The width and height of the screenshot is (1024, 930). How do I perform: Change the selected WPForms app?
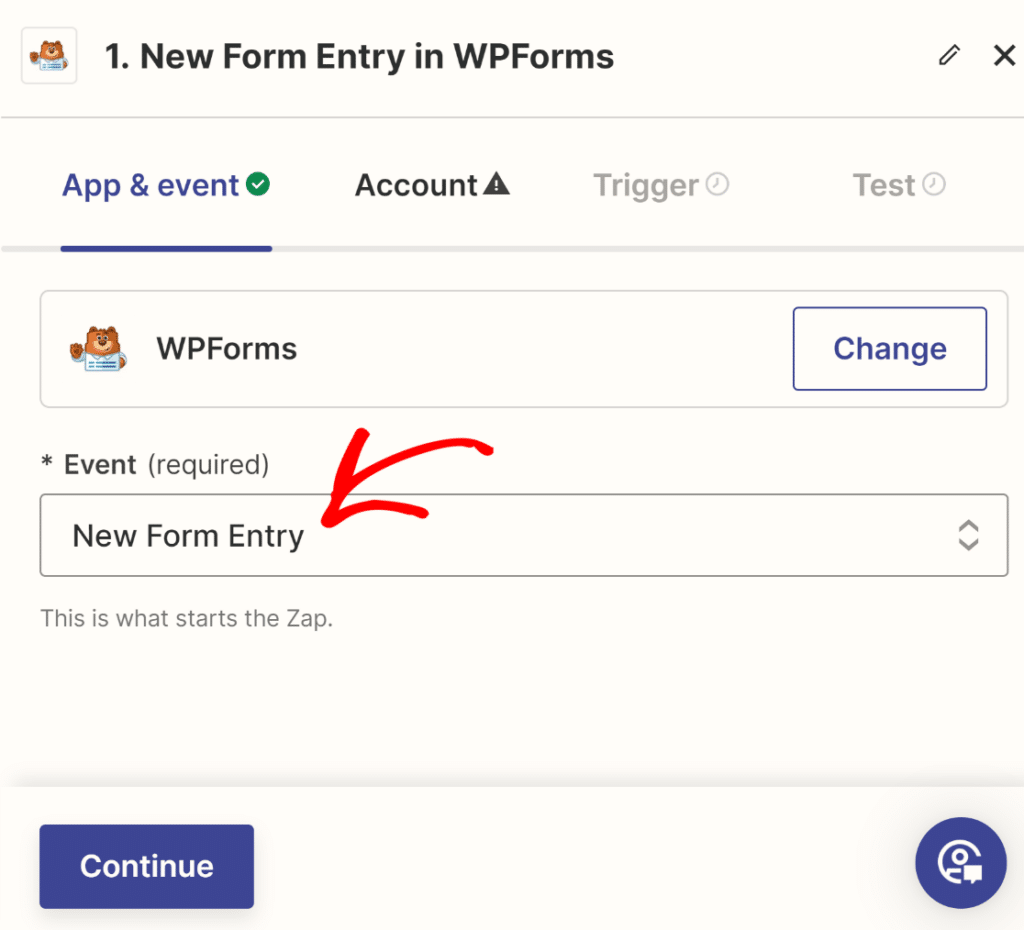889,348
